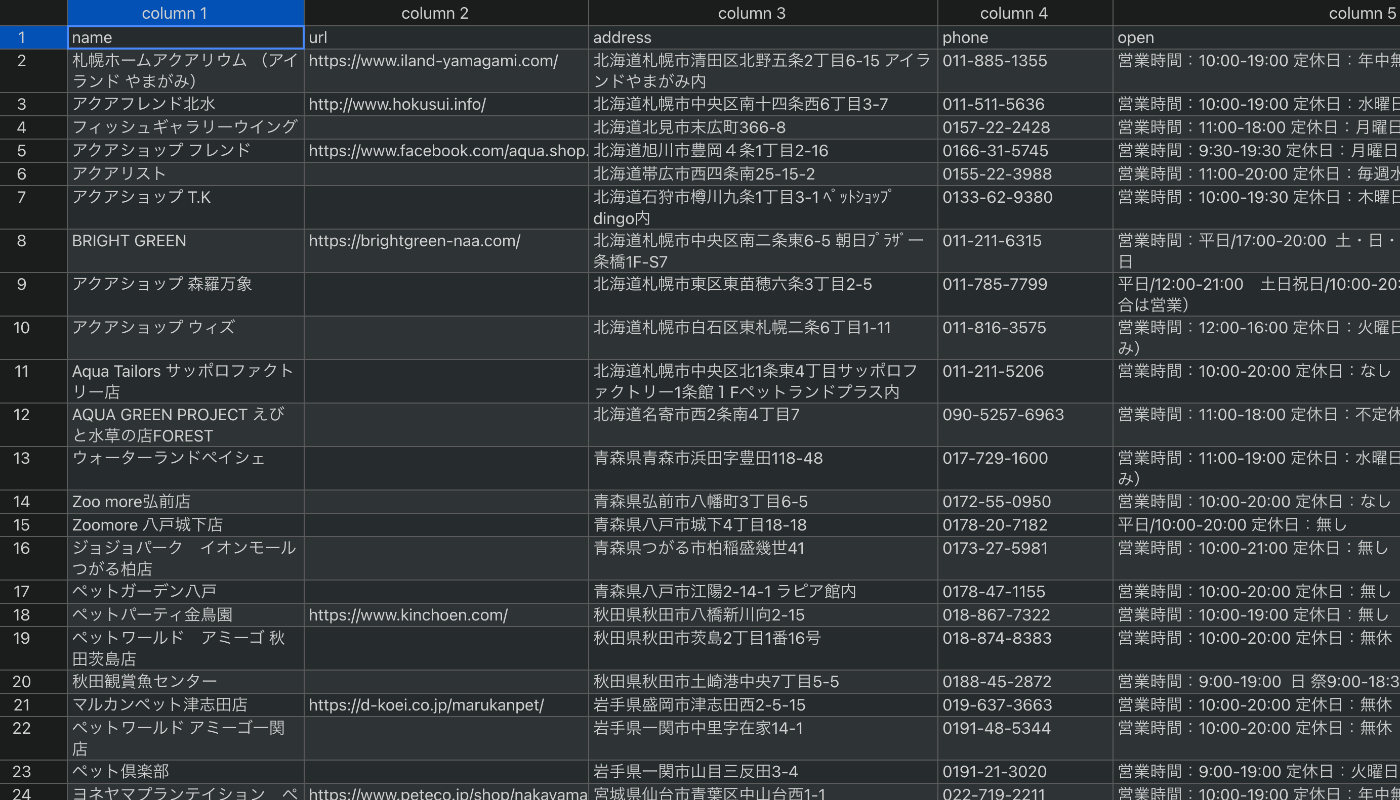Image resolution: width=1400 pixels, height=800 pixels.
Task: Select the https://www.iland-yamagami.com/ cell
Action: 446,71
